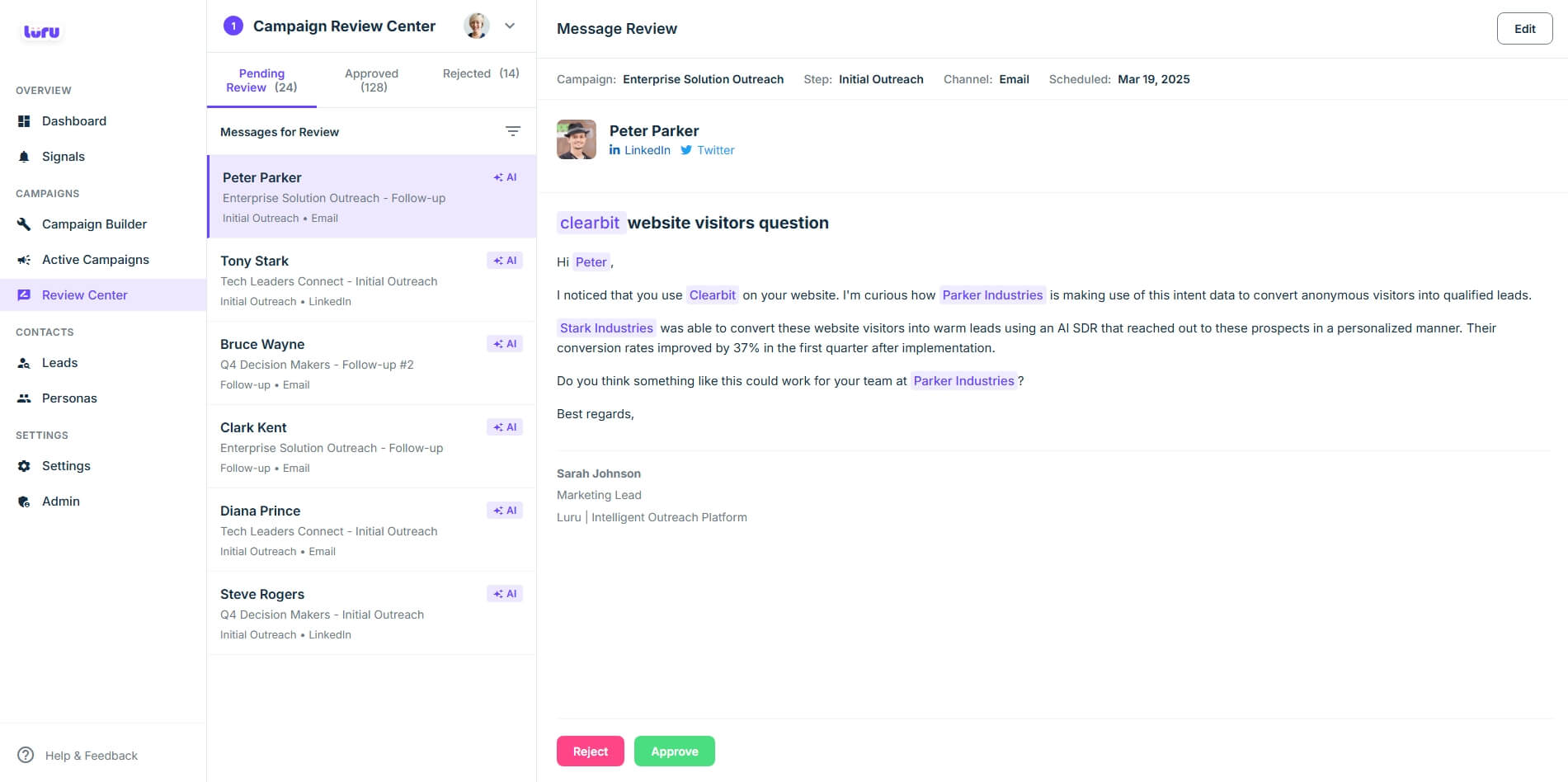Open Personas people icon
Image resolution: width=1568 pixels, height=782 pixels.
coord(24,398)
